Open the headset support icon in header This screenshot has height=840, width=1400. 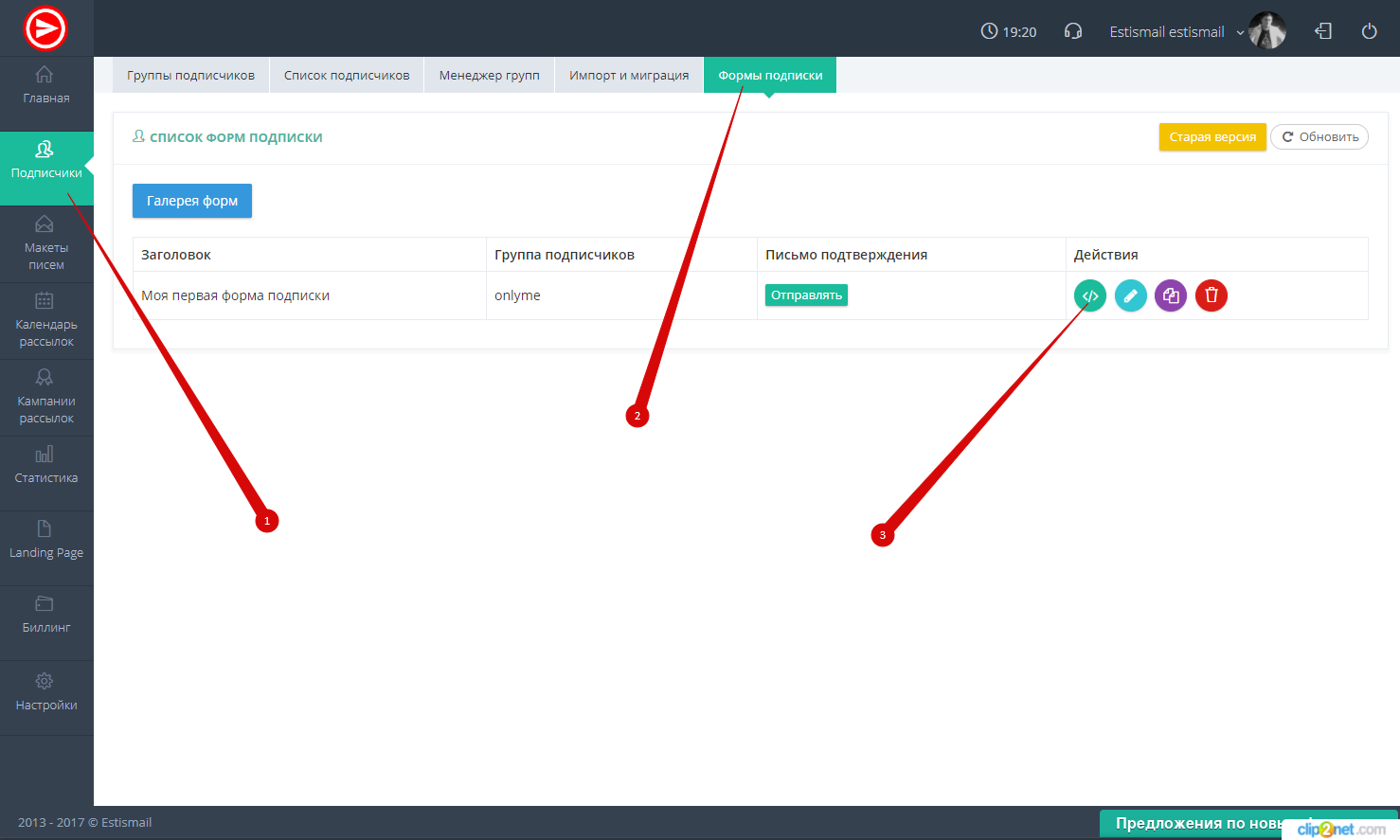(1073, 31)
